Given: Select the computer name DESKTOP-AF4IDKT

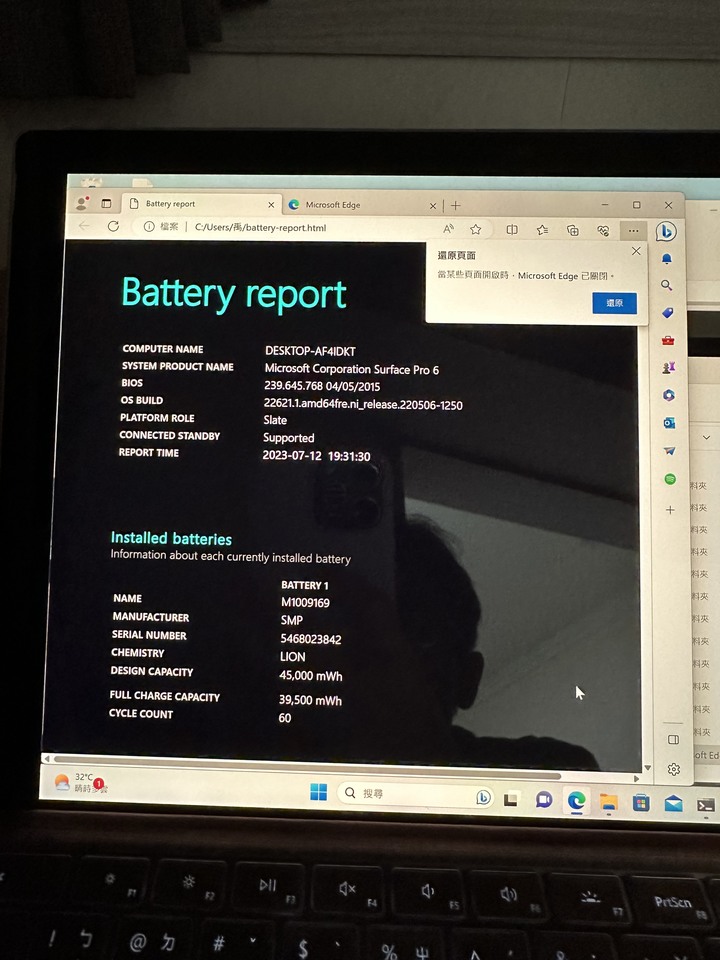Looking at the screenshot, I should pyautogui.click(x=310, y=351).
